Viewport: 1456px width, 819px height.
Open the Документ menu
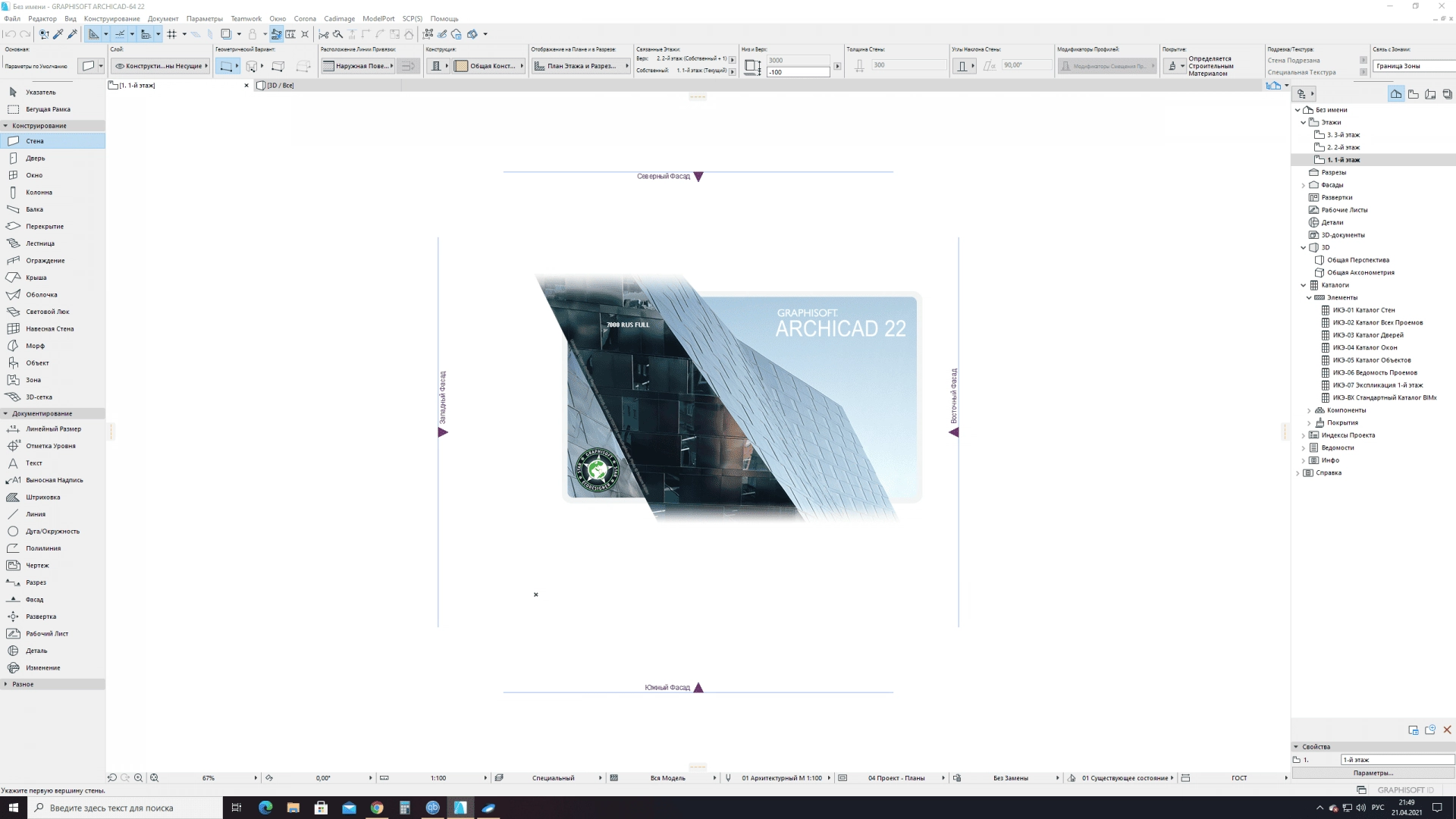(163, 18)
